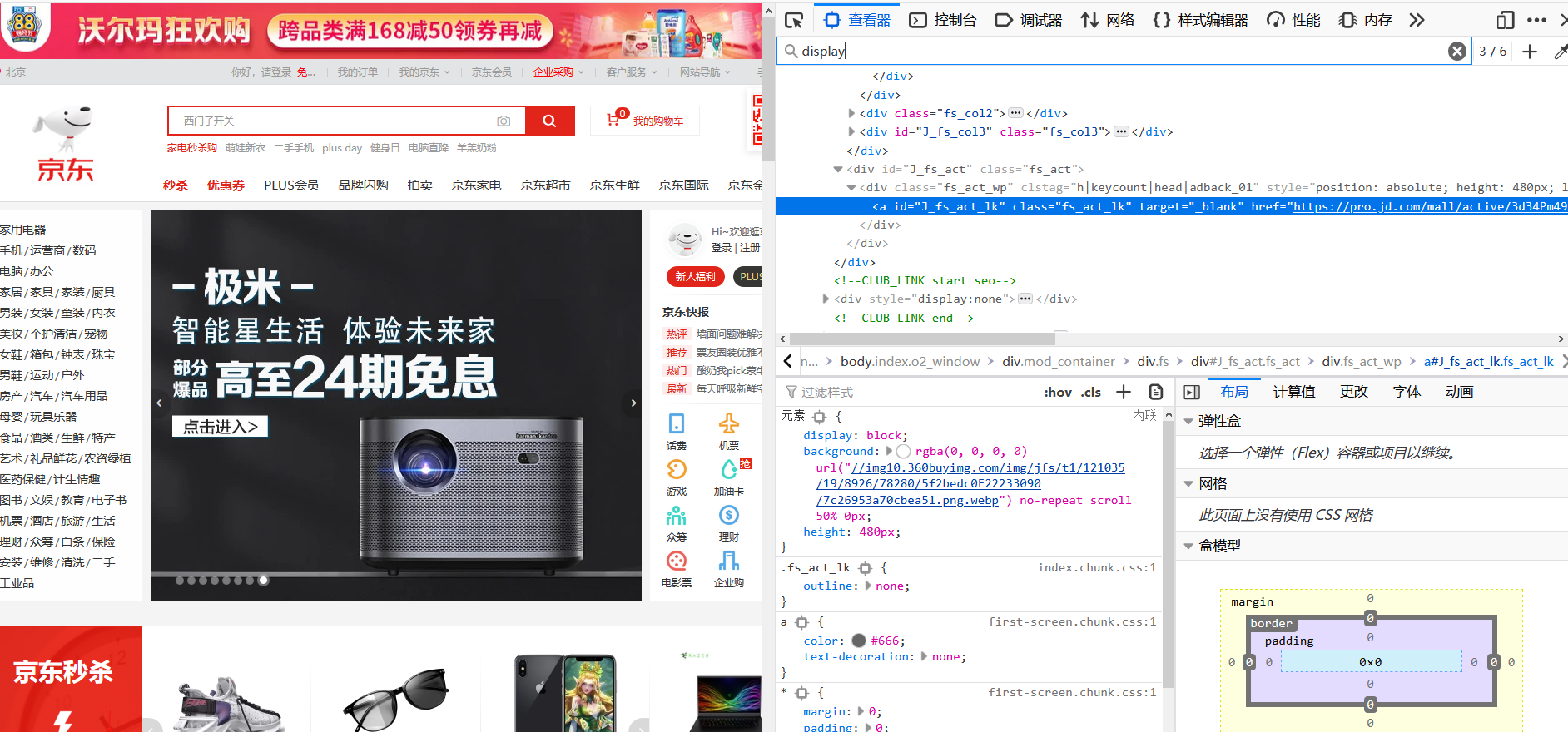Viewport: 1568px width, 732px height.
Task: Select the last highlighted carousel dot
Action: [x=264, y=581]
